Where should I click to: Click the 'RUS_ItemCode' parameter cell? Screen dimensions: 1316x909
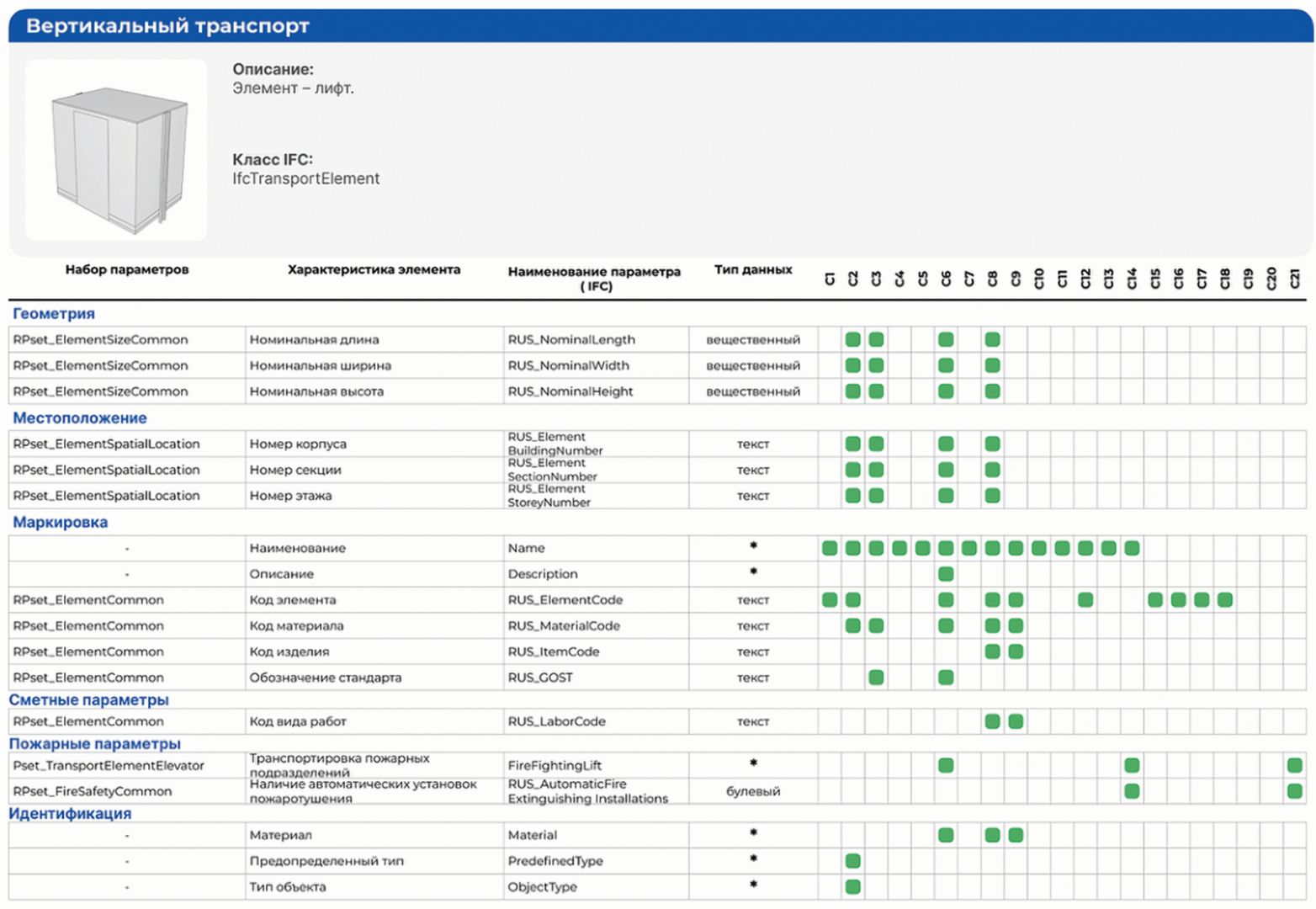click(596, 651)
